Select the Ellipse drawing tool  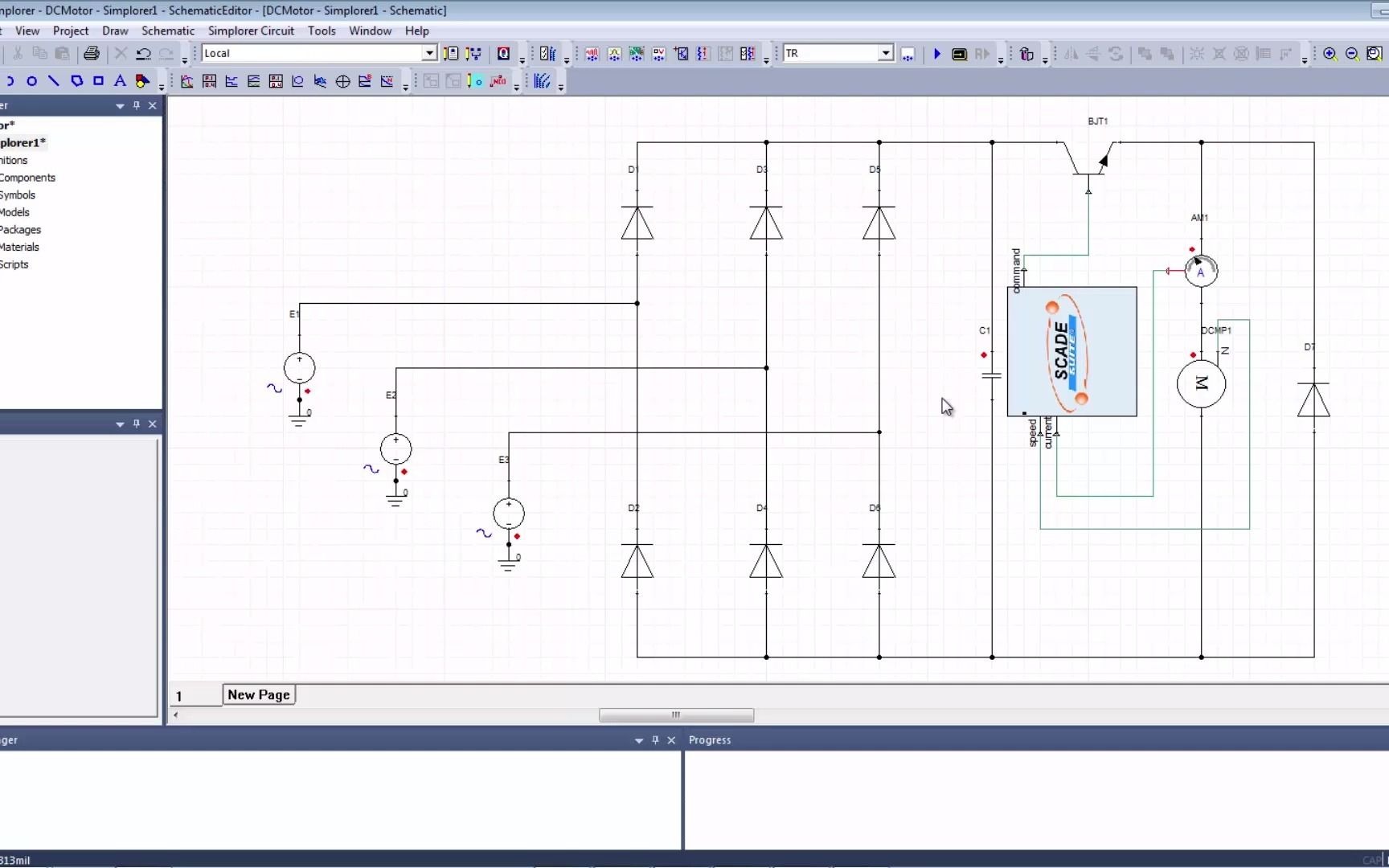coord(32,80)
